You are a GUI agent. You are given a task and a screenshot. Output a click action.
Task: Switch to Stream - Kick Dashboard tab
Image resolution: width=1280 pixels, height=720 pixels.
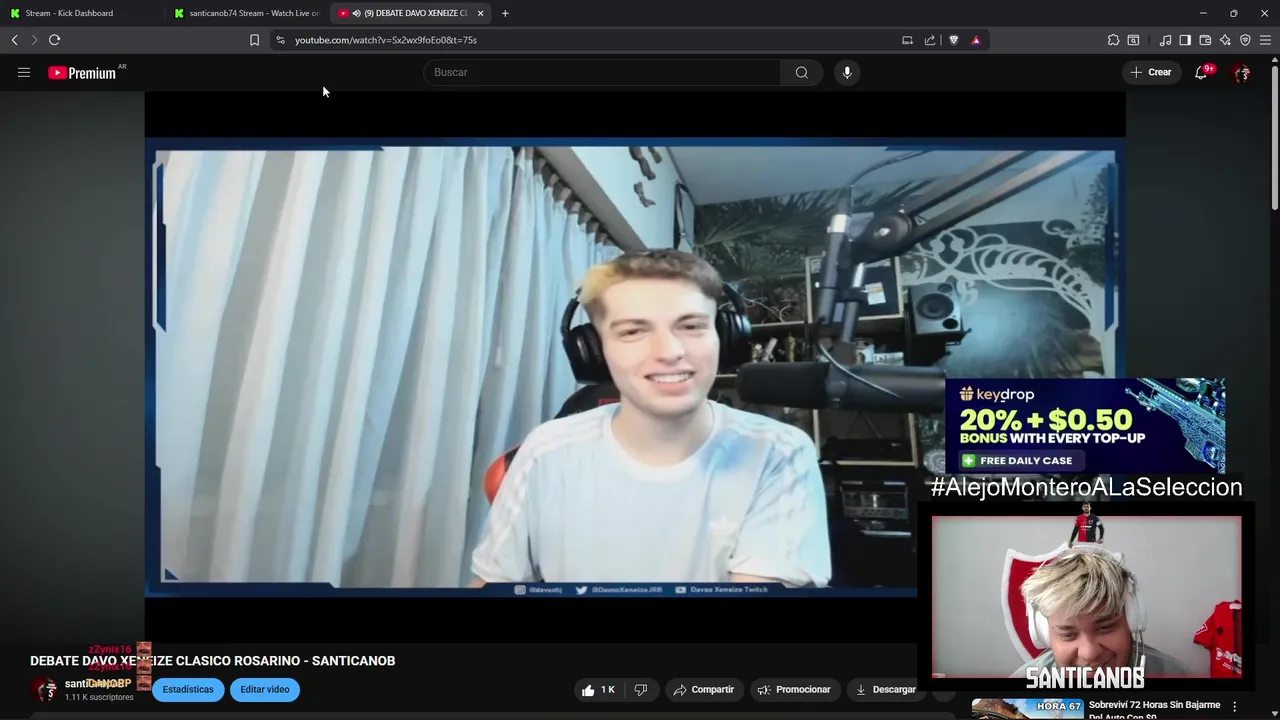80,13
